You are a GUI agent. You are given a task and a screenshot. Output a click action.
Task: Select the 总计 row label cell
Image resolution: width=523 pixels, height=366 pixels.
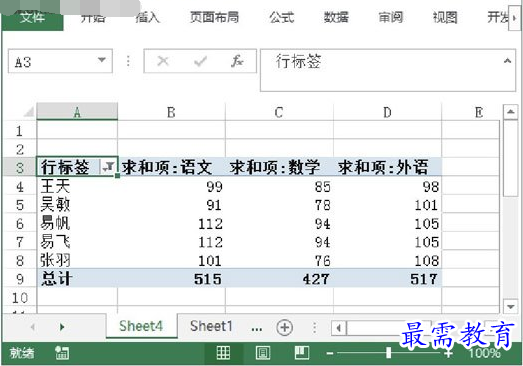click(77, 279)
